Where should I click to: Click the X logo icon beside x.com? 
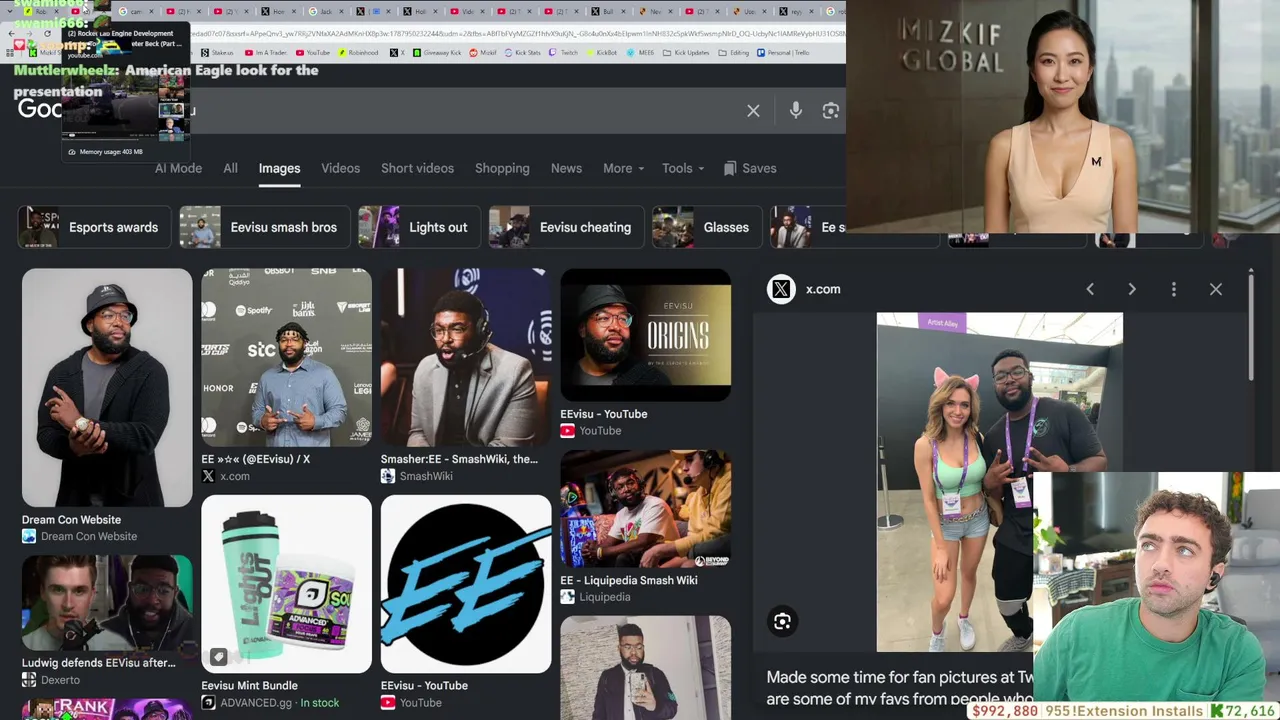(781, 289)
